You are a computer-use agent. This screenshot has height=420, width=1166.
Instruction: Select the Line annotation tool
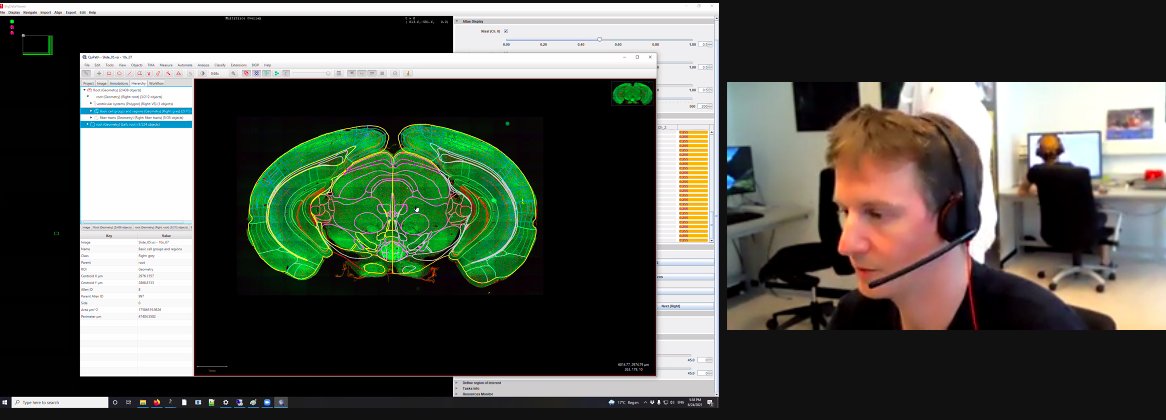click(129, 74)
